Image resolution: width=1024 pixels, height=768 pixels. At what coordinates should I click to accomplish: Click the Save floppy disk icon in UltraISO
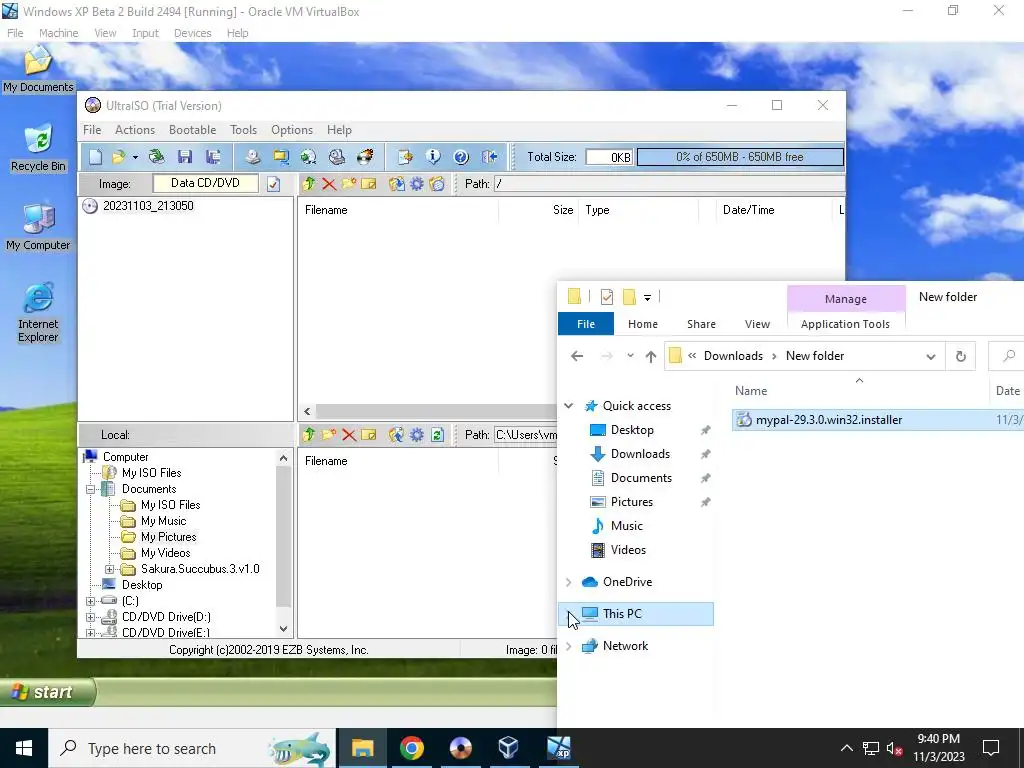point(185,157)
